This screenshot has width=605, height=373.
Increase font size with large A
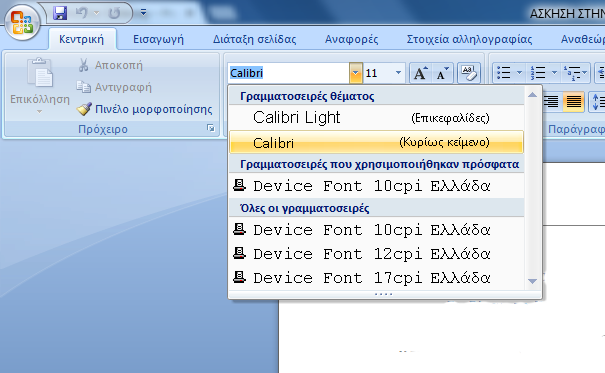point(421,73)
